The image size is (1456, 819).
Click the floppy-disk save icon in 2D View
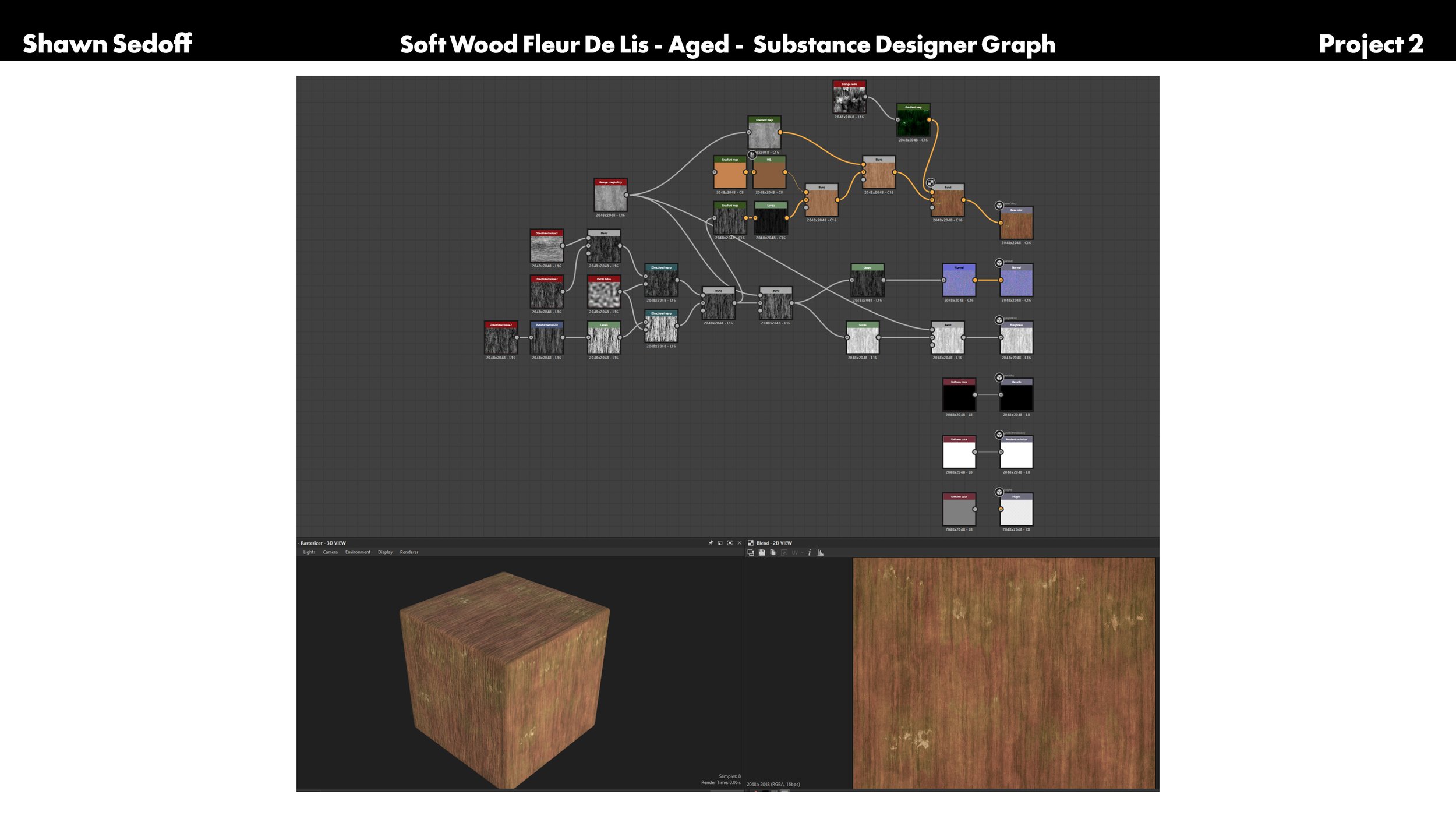762,552
